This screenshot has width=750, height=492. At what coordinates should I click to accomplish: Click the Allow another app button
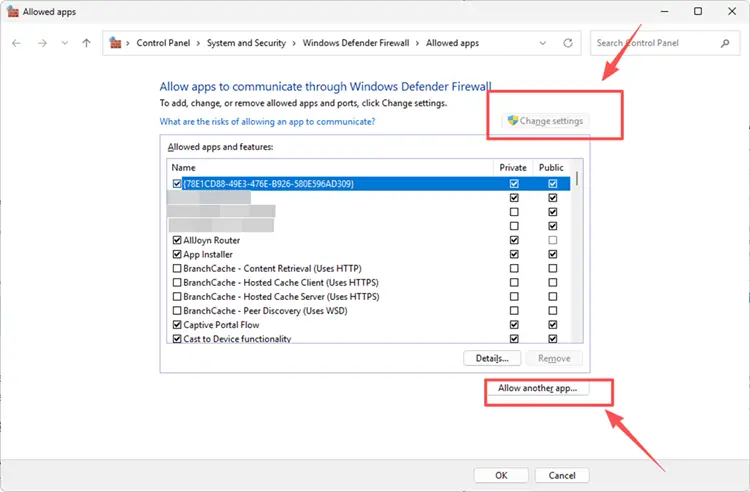[538, 388]
